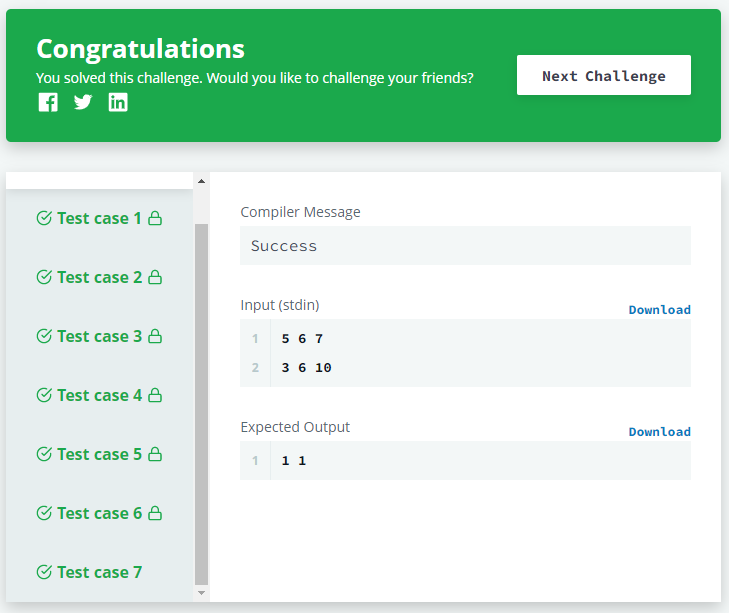Go to the Next Challenge
The height and width of the screenshot is (613, 729).
pos(604,75)
